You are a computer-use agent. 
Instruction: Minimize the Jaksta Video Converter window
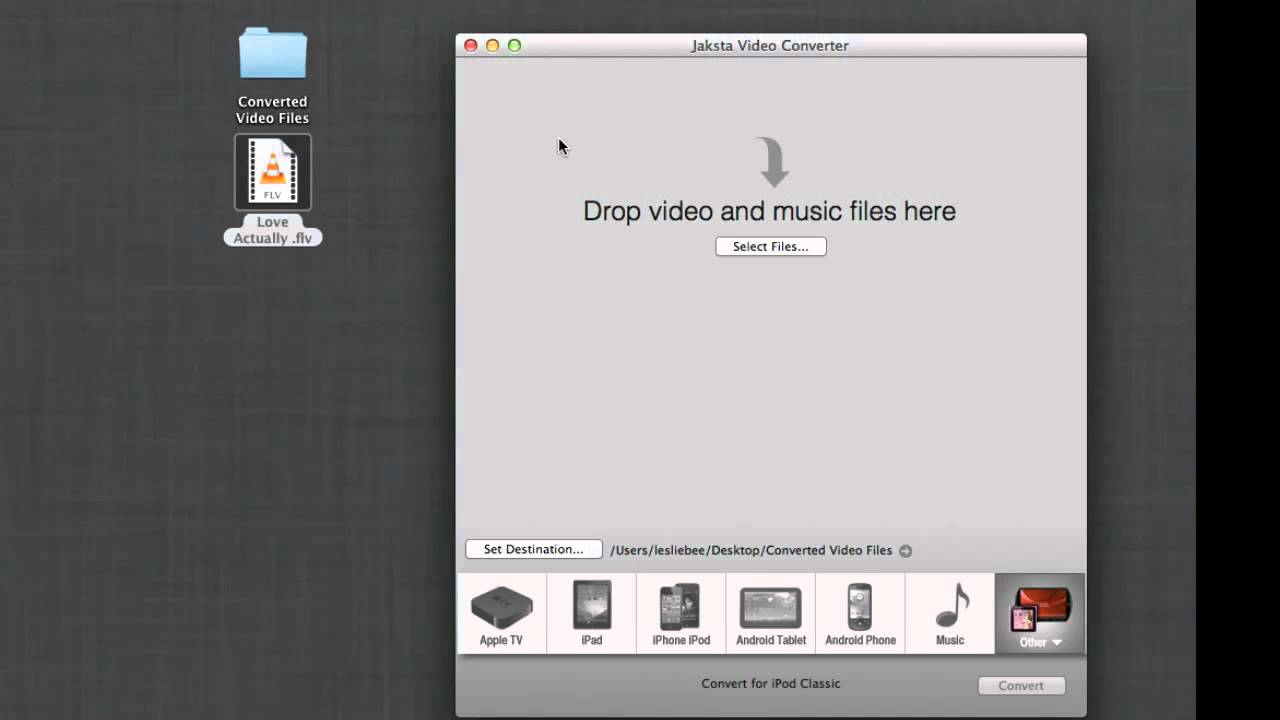click(x=492, y=45)
